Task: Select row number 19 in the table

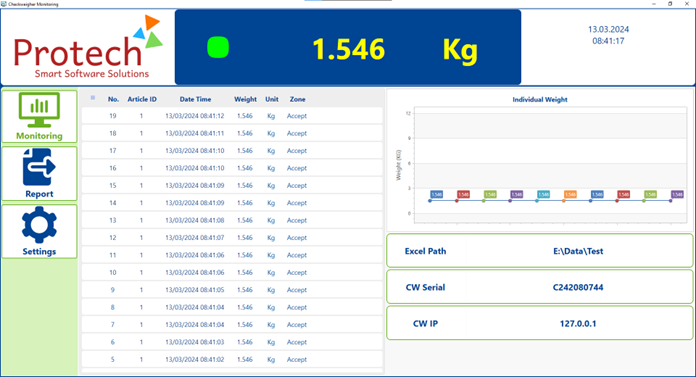Action: (x=232, y=116)
